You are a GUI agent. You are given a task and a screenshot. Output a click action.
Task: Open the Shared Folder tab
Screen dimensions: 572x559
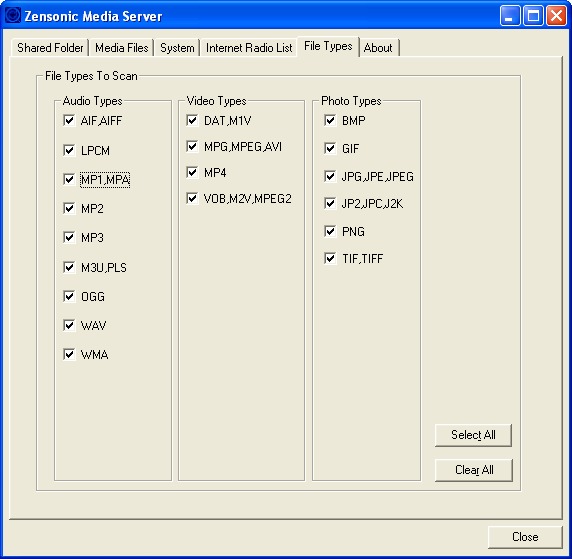point(50,48)
